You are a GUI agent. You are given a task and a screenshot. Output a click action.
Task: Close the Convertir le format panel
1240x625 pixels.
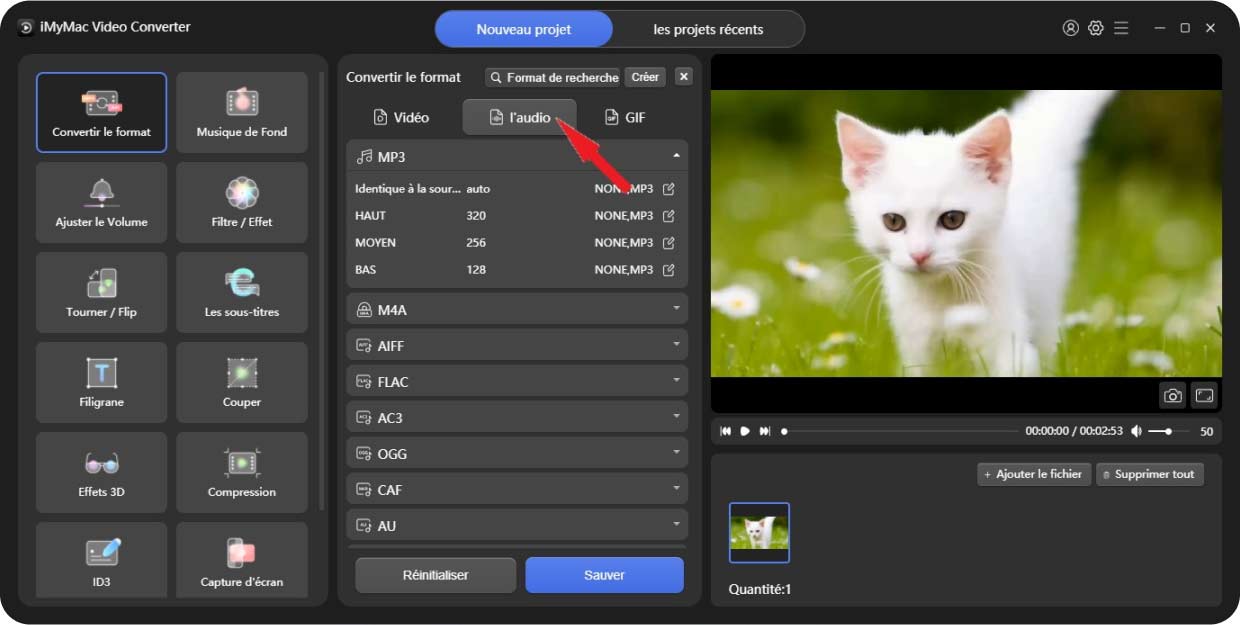tap(684, 77)
